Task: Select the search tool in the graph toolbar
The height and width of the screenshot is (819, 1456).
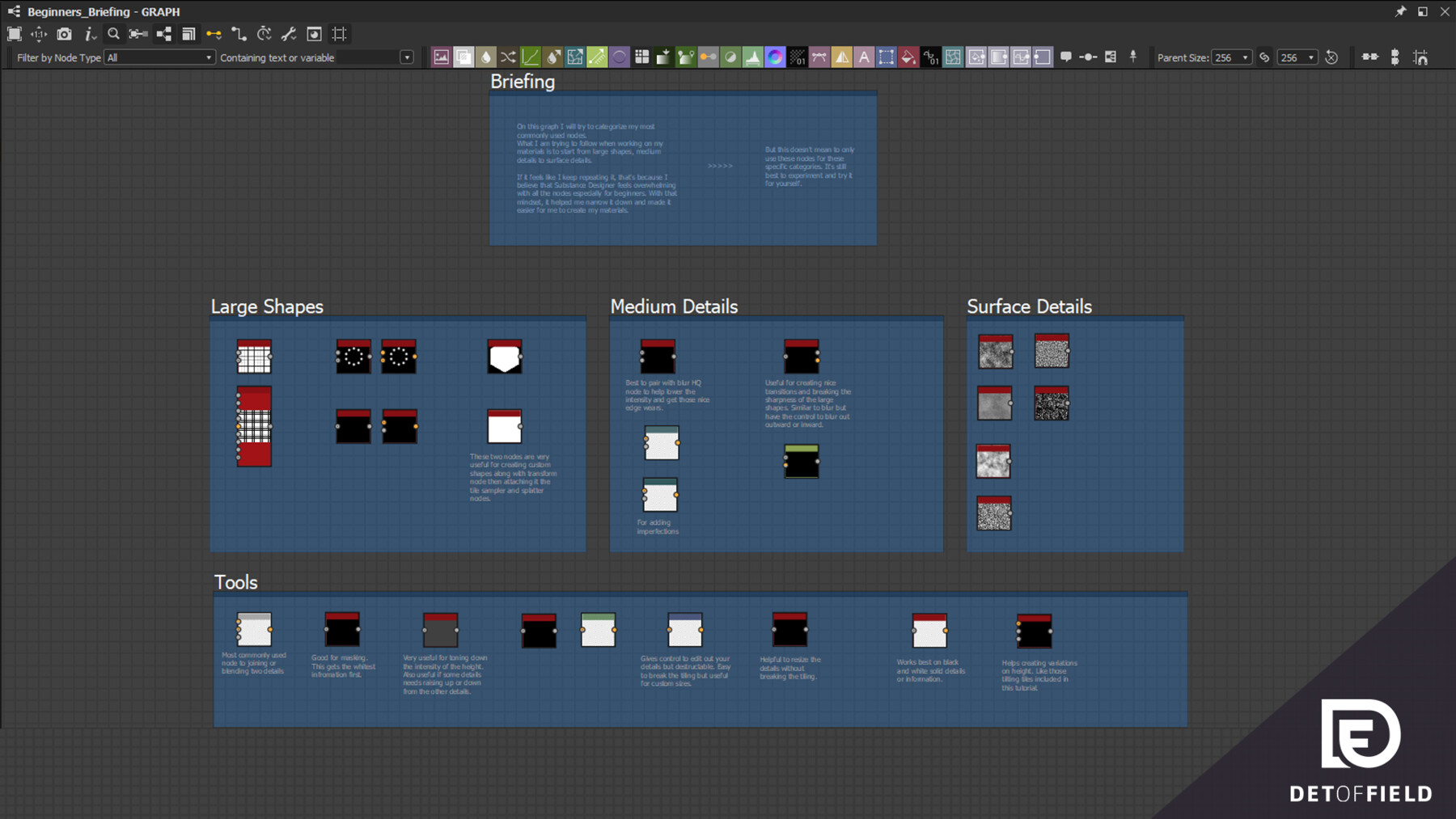Action: coord(113,34)
